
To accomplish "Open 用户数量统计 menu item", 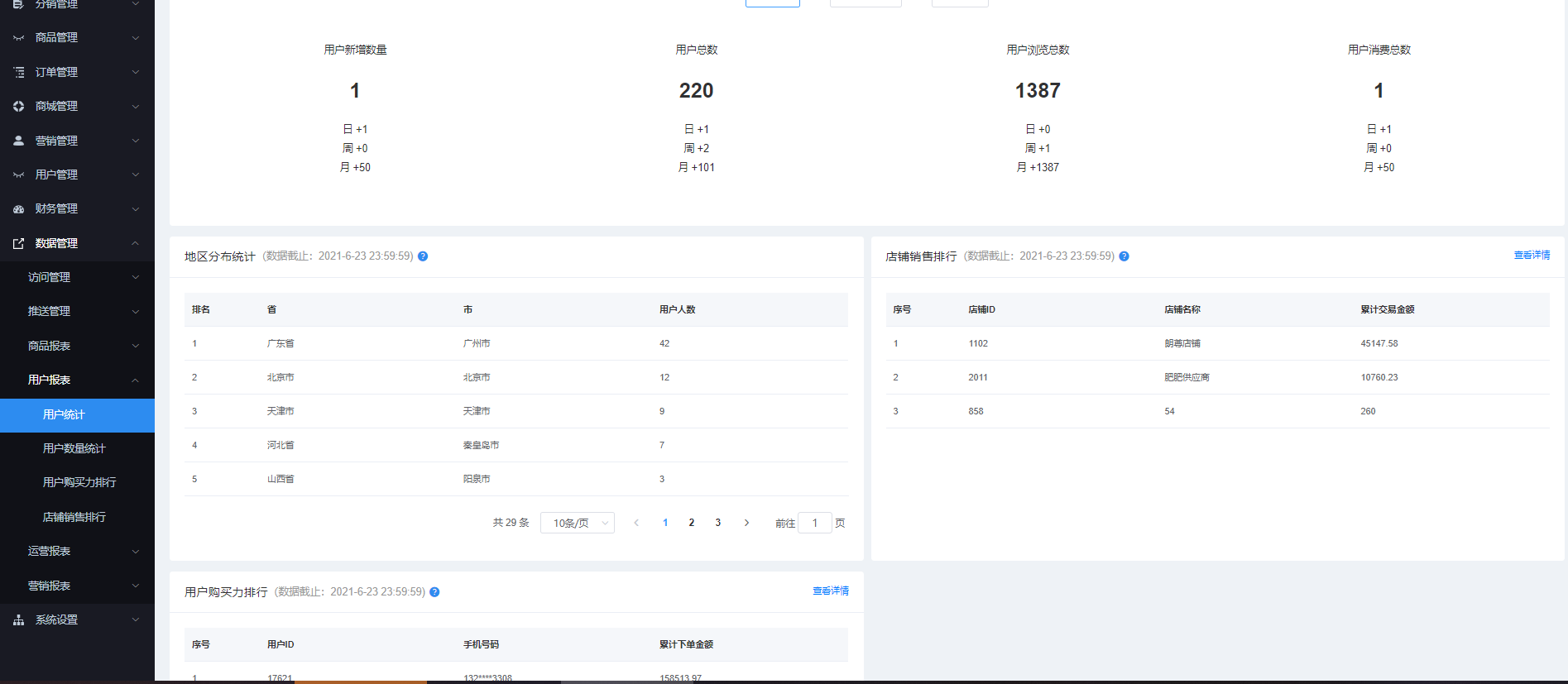I will click(74, 448).
